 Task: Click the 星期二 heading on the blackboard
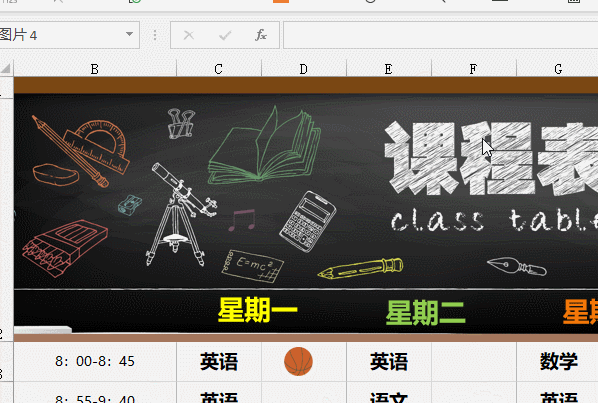(425, 312)
